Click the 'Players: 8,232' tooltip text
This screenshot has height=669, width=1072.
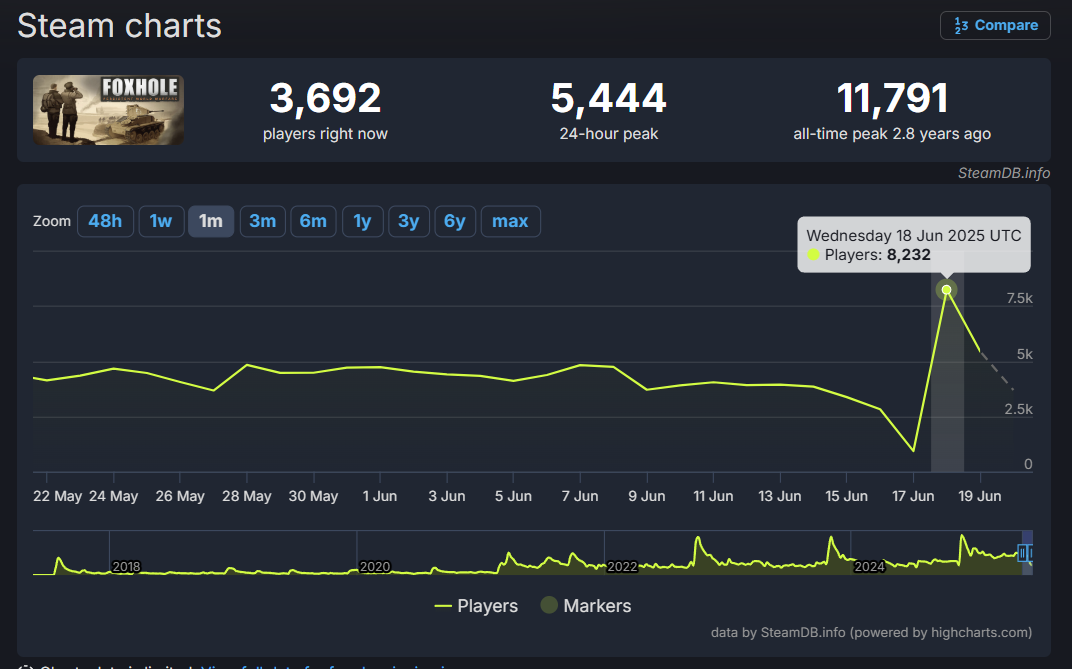click(877, 255)
